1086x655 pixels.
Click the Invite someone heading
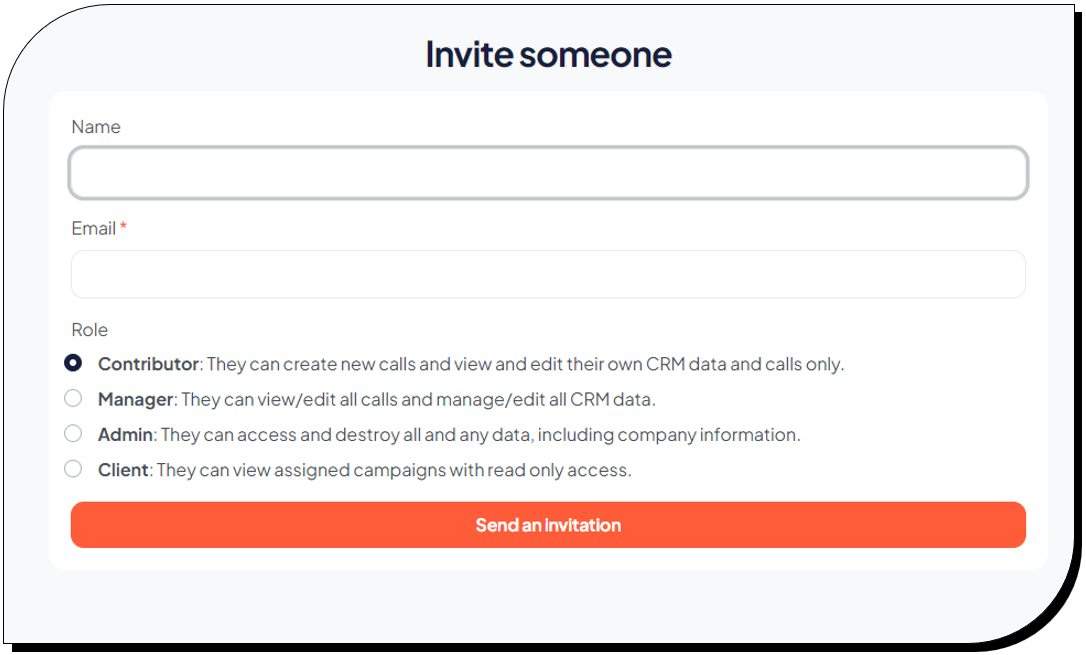click(x=548, y=54)
